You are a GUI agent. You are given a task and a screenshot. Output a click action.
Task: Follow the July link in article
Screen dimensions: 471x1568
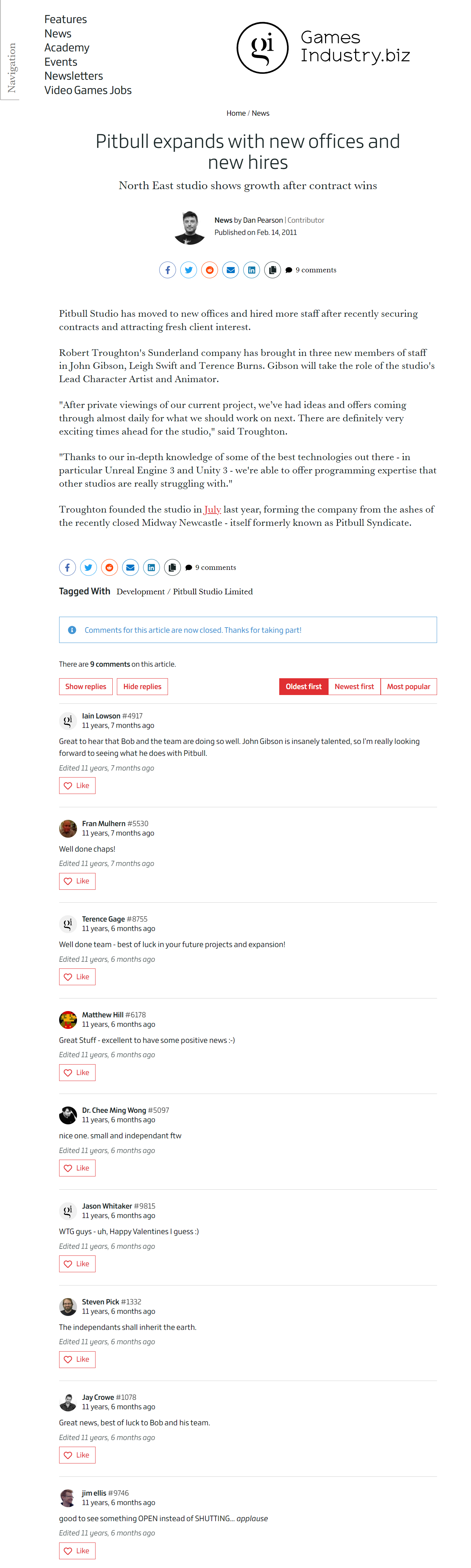213,509
